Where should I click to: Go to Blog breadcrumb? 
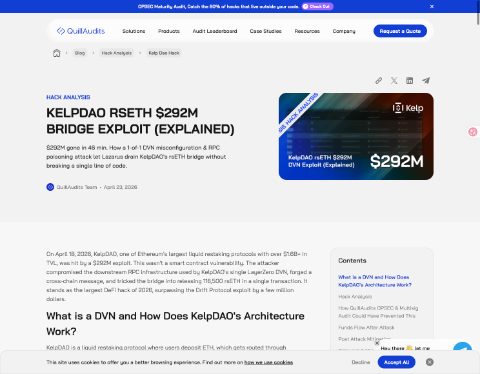pos(80,53)
